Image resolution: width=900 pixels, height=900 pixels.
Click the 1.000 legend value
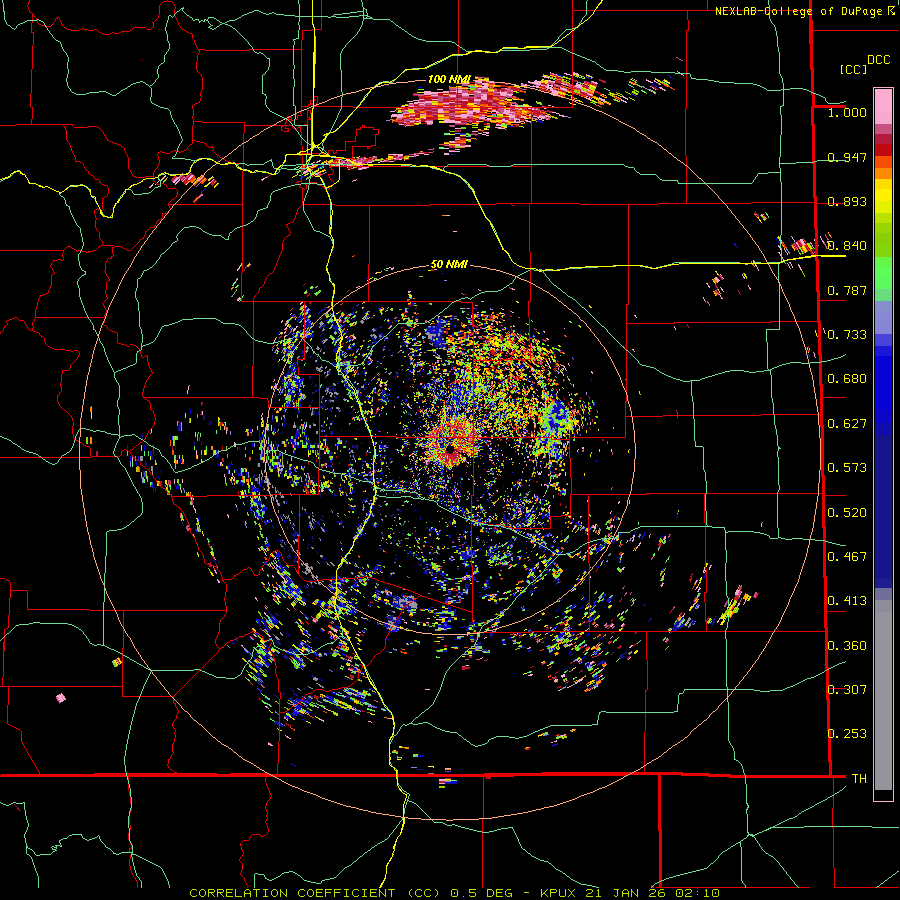847,112
